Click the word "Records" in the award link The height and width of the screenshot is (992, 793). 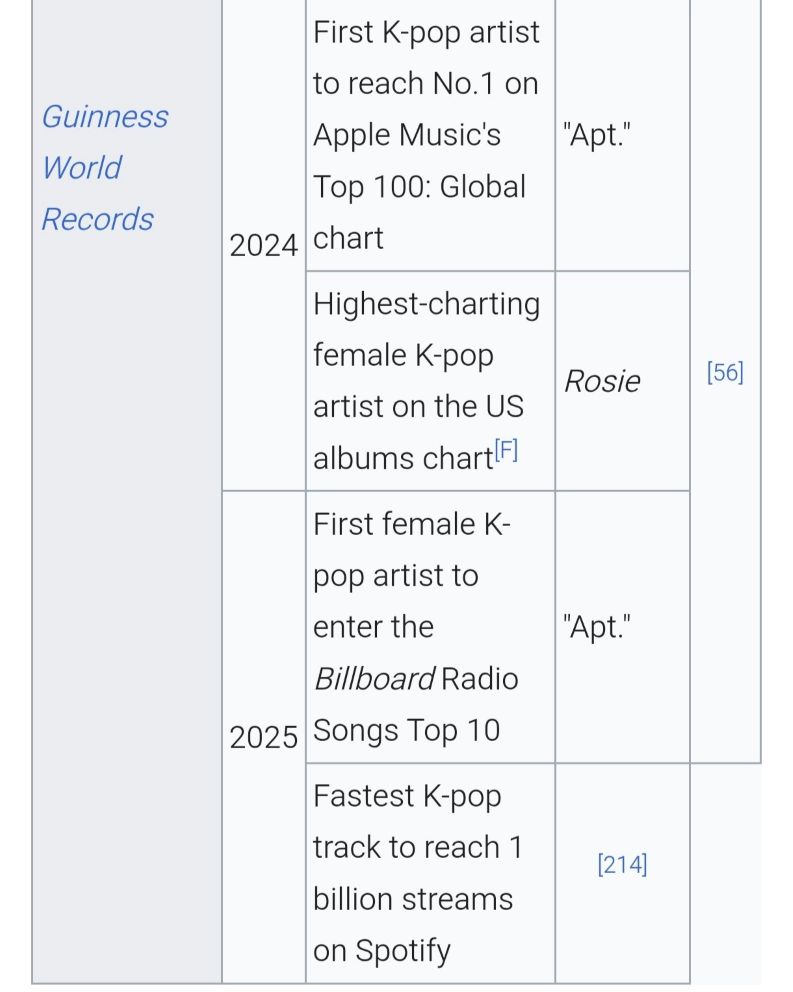pyautogui.click(x=97, y=220)
